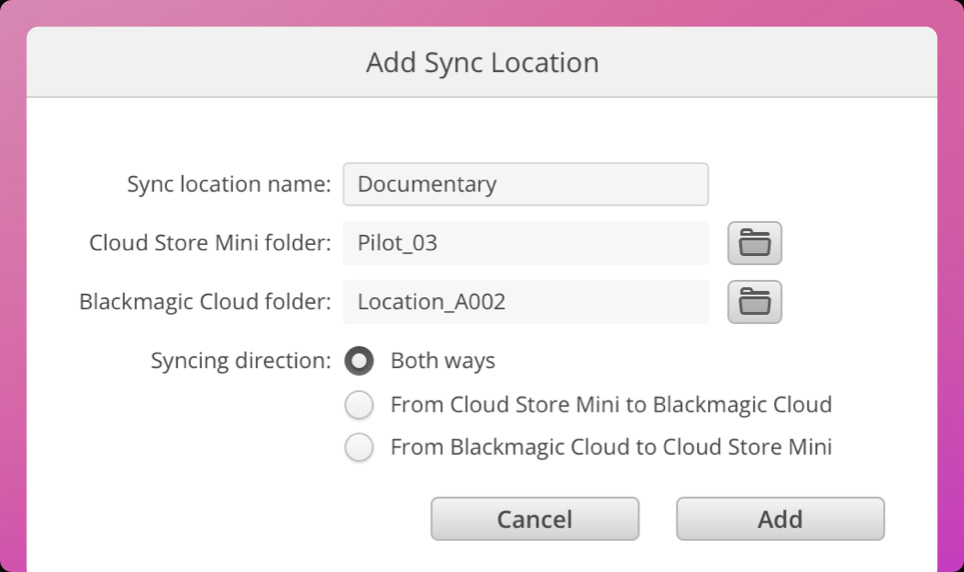Click the "From Cloud Store Mini to Blackmagic Cloud" text
Viewport: 964px width, 572px height.
[610, 405]
